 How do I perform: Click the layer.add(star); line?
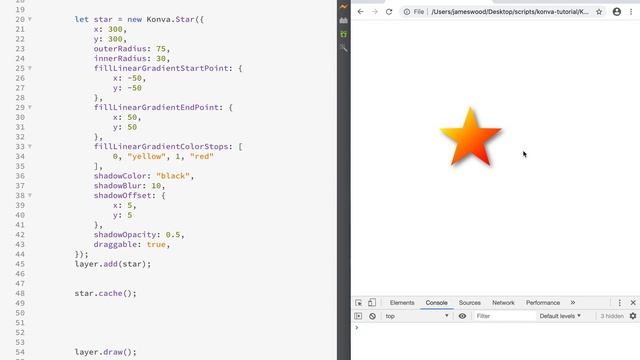click(113, 264)
